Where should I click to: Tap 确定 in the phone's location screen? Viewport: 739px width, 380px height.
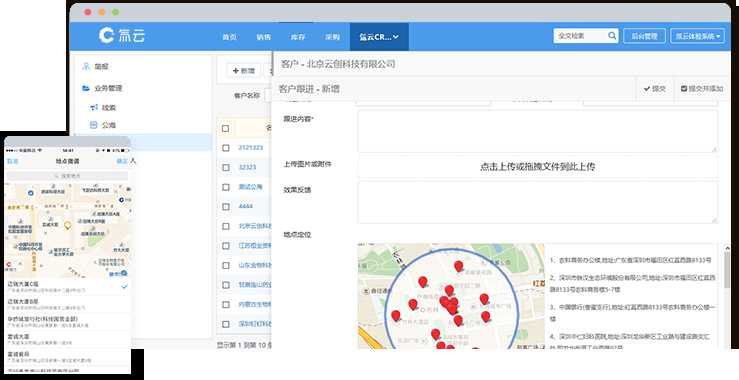(x=122, y=161)
